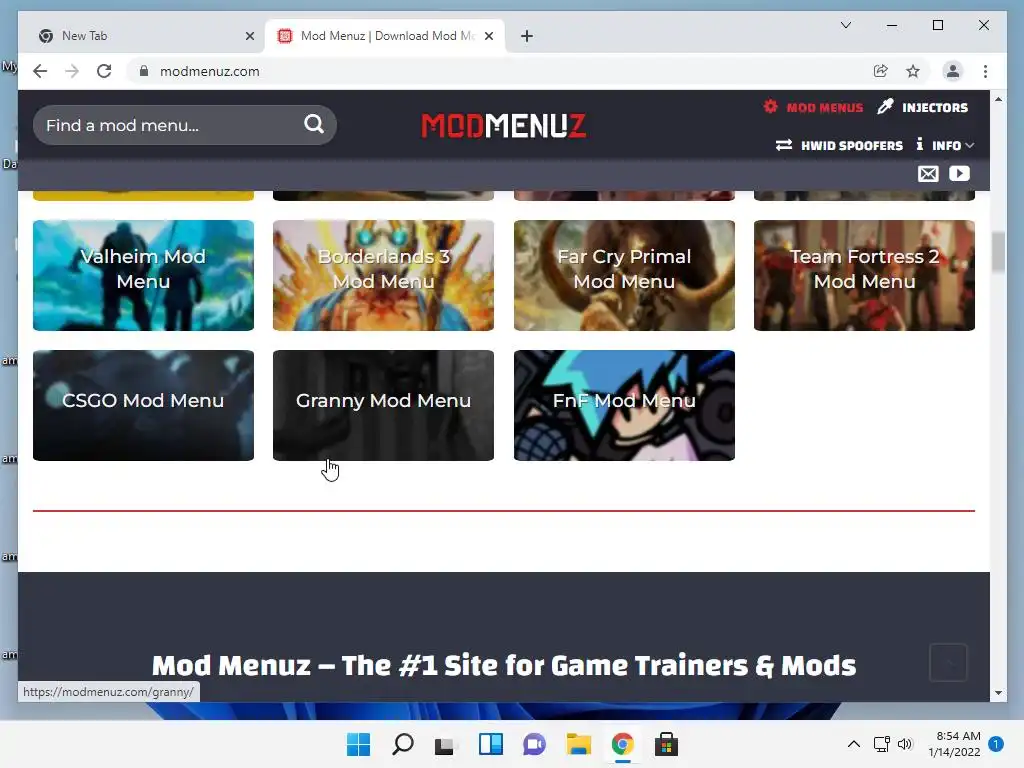Open the Chrome profile avatar icon
The width and height of the screenshot is (1024, 768).
(x=953, y=71)
